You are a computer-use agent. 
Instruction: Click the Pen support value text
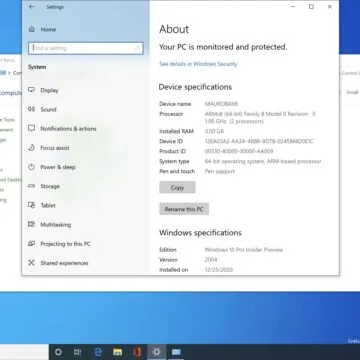(220, 171)
